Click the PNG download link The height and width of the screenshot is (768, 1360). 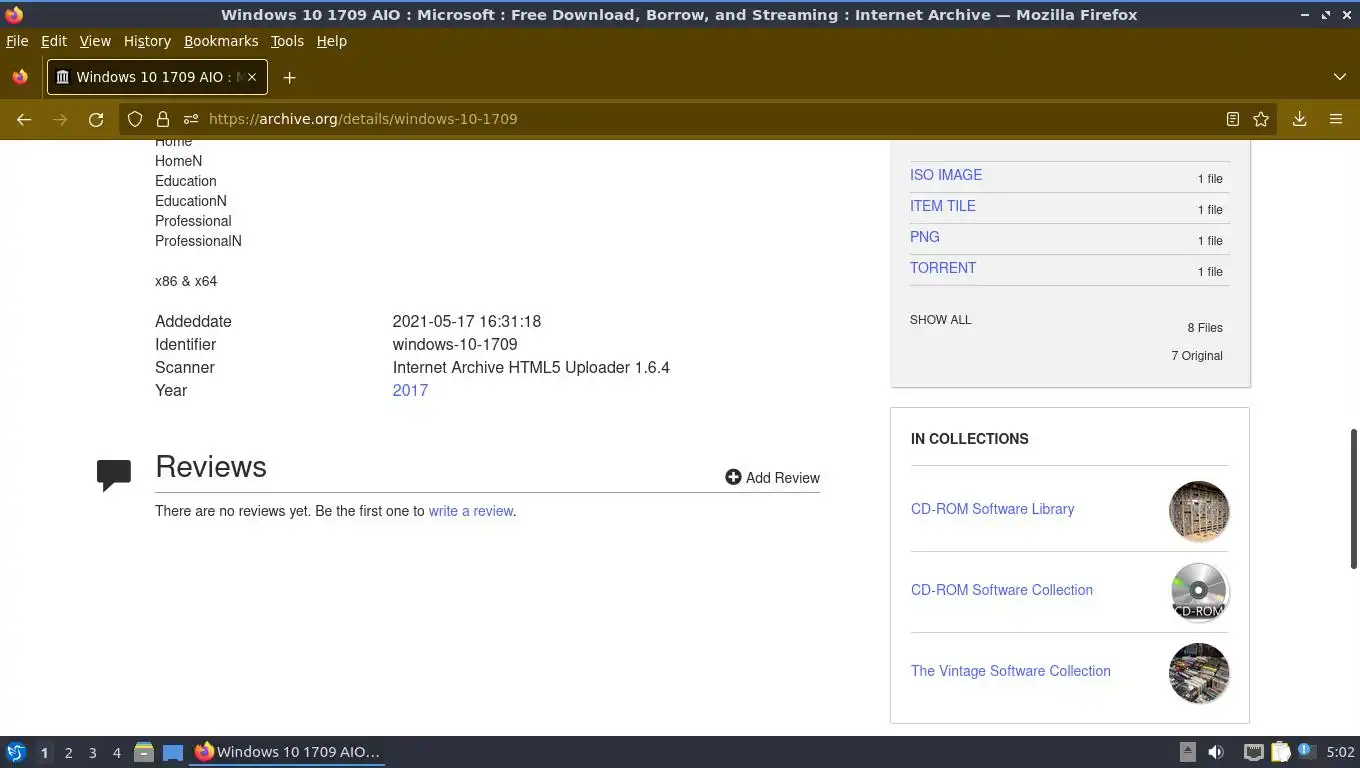925,237
